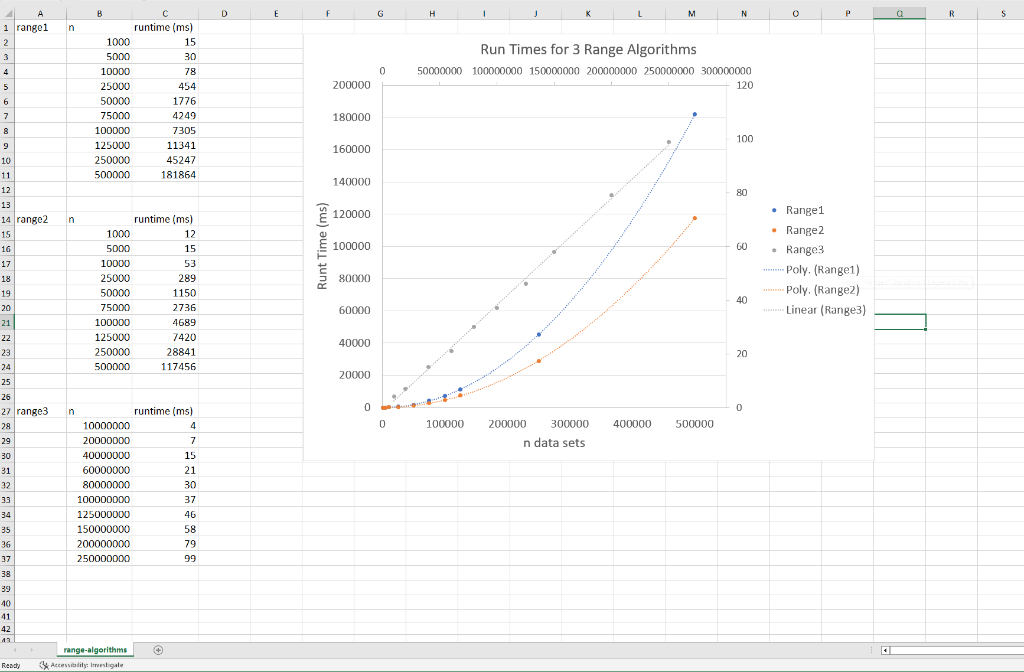The height and width of the screenshot is (672, 1024).
Task: Click Ready in the status bar
Action: tap(10, 662)
